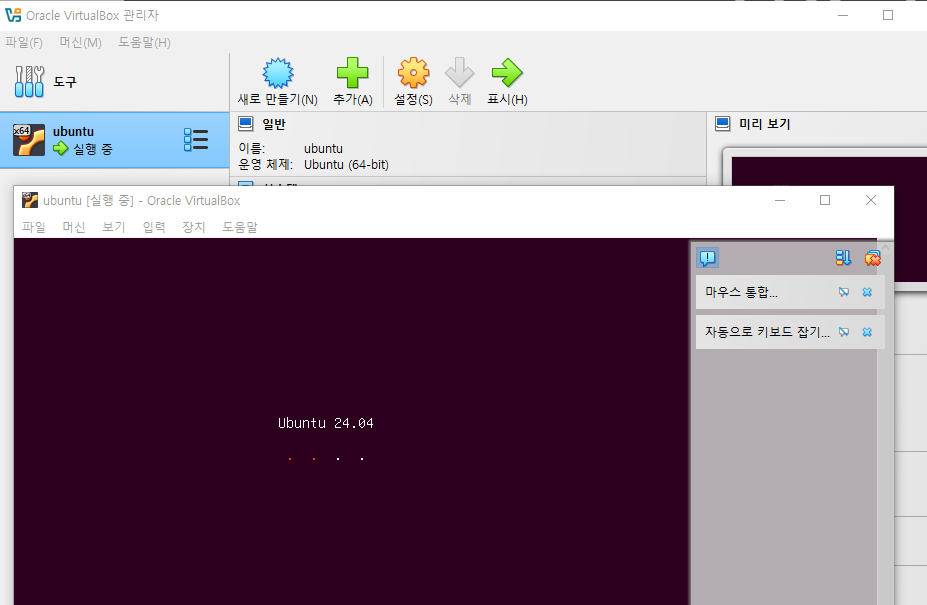Open the ubuntu machine list menu icon

point(196,140)
